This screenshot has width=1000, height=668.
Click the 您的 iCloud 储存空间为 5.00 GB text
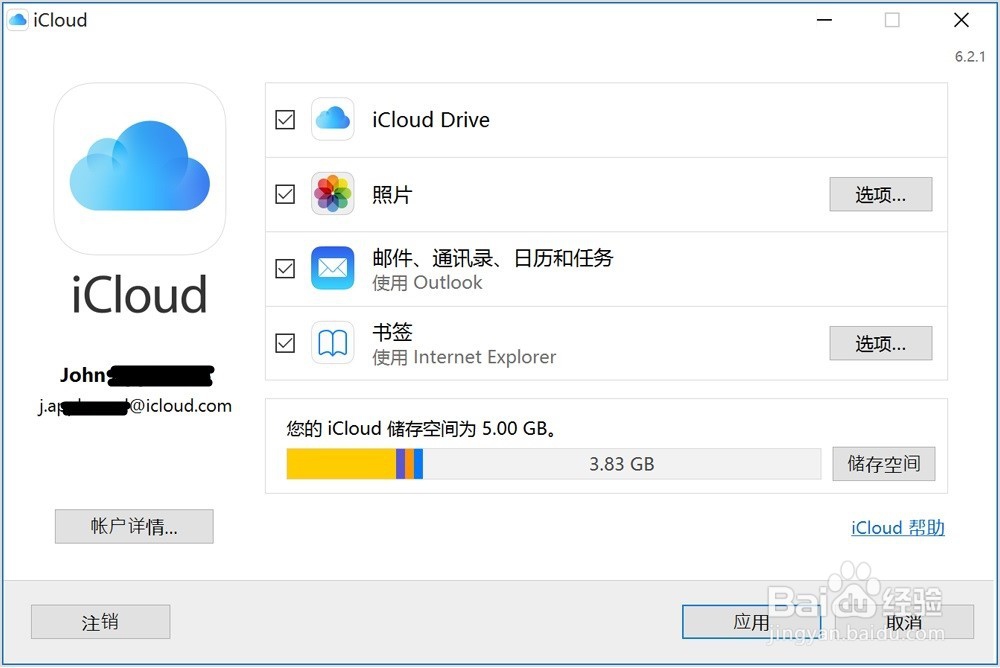pyautogui.click(x=422, y=428)
